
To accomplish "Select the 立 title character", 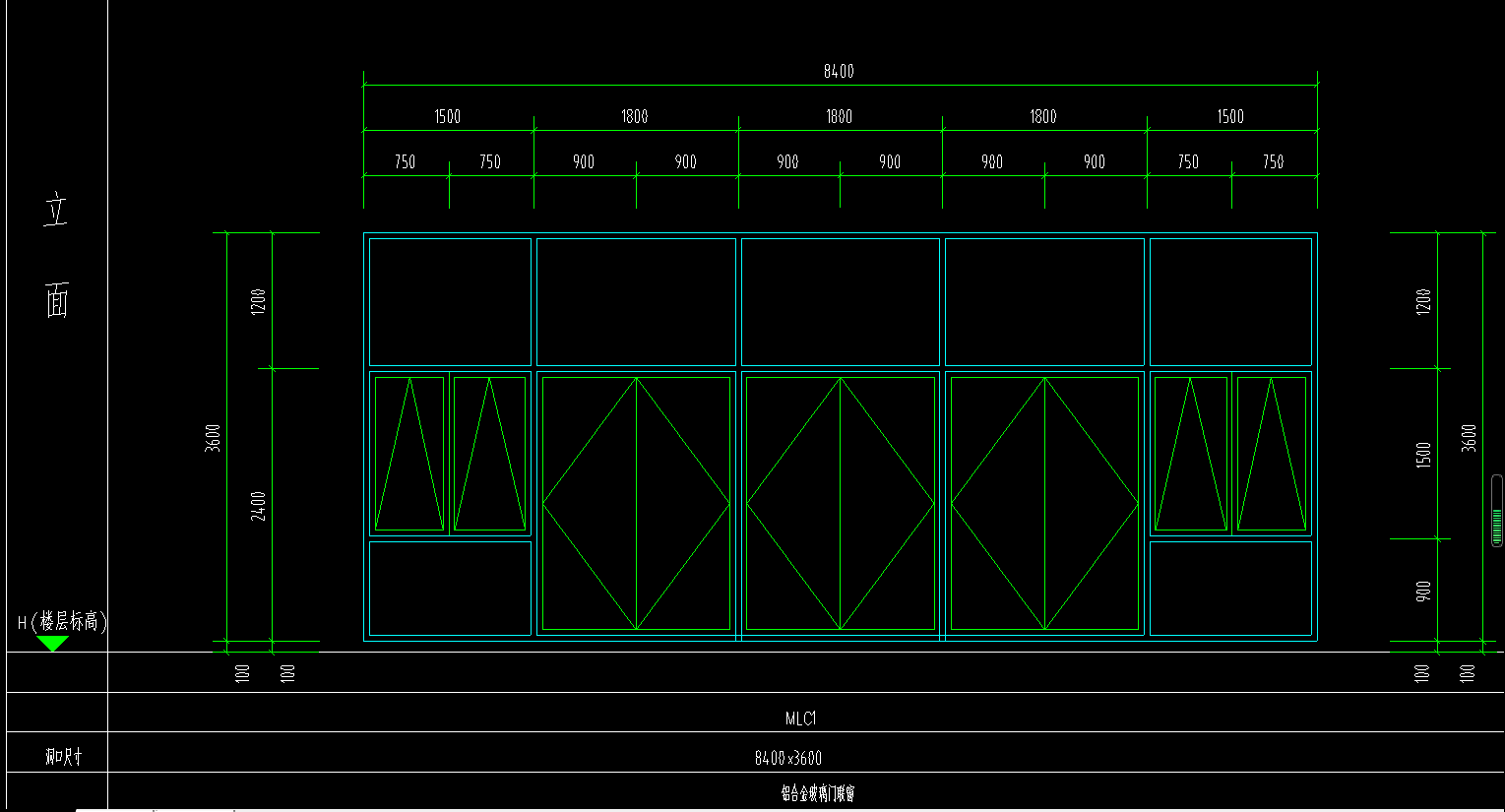I will click(x=56, y=211).
